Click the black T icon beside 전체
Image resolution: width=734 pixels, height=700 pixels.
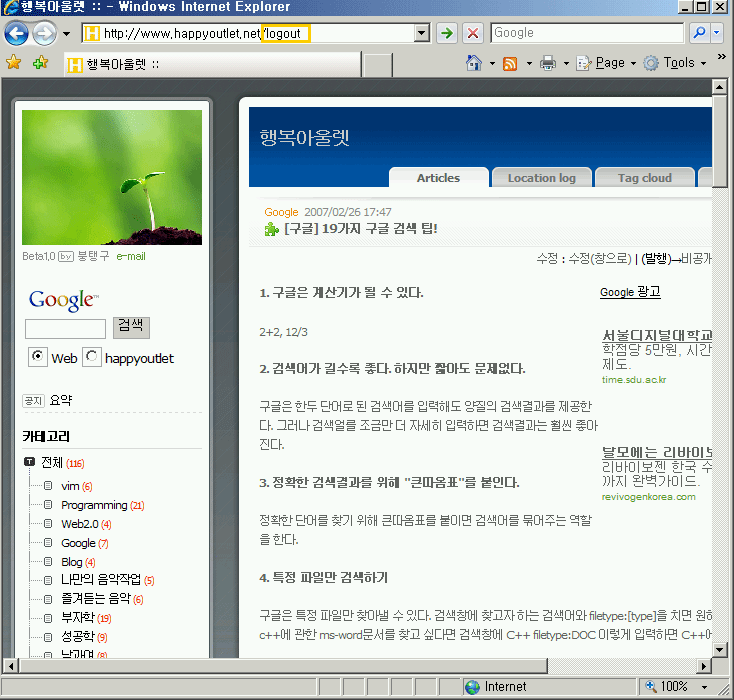point(29,462)
